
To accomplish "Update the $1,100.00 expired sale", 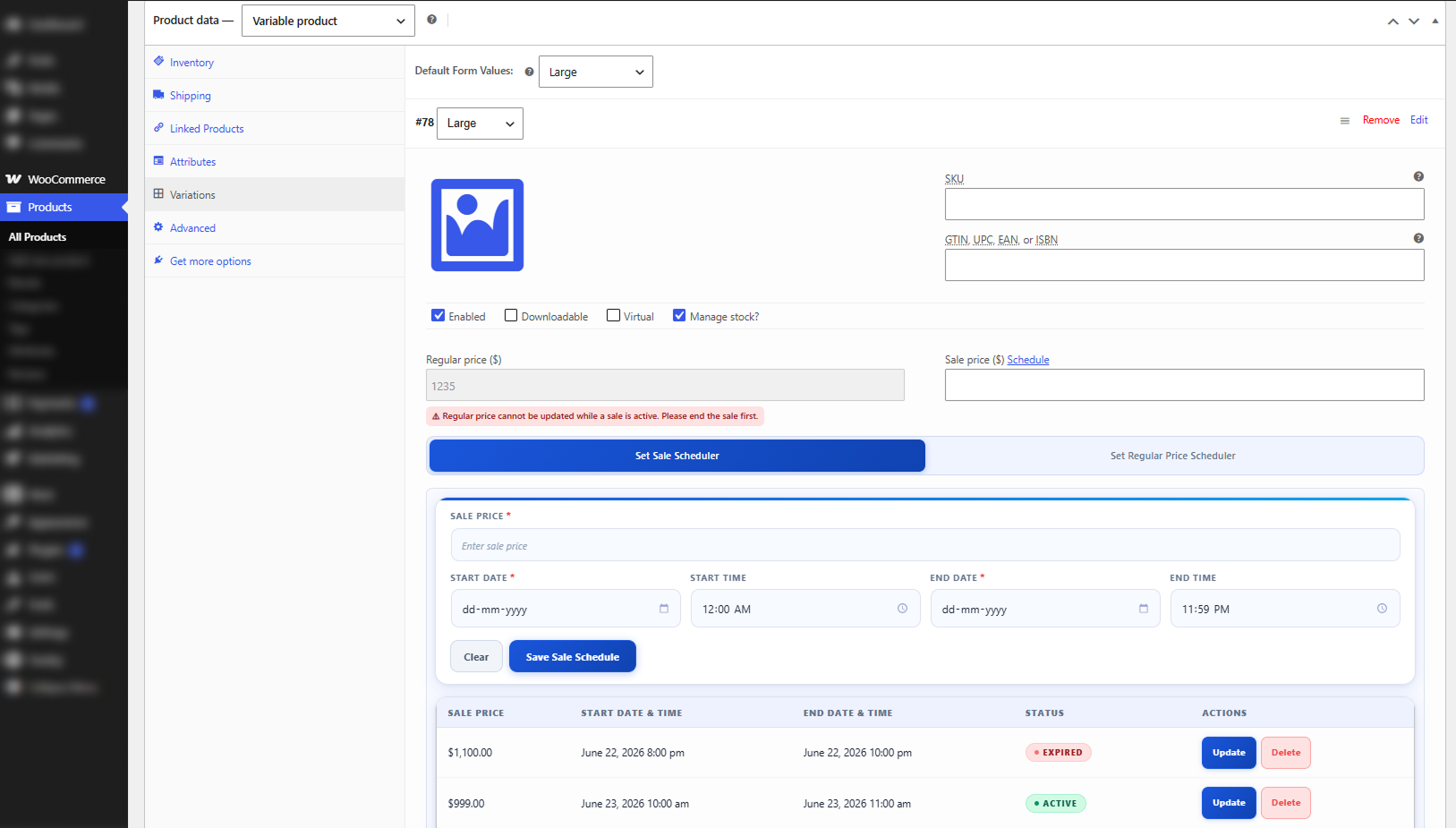I will [1229, 753].
